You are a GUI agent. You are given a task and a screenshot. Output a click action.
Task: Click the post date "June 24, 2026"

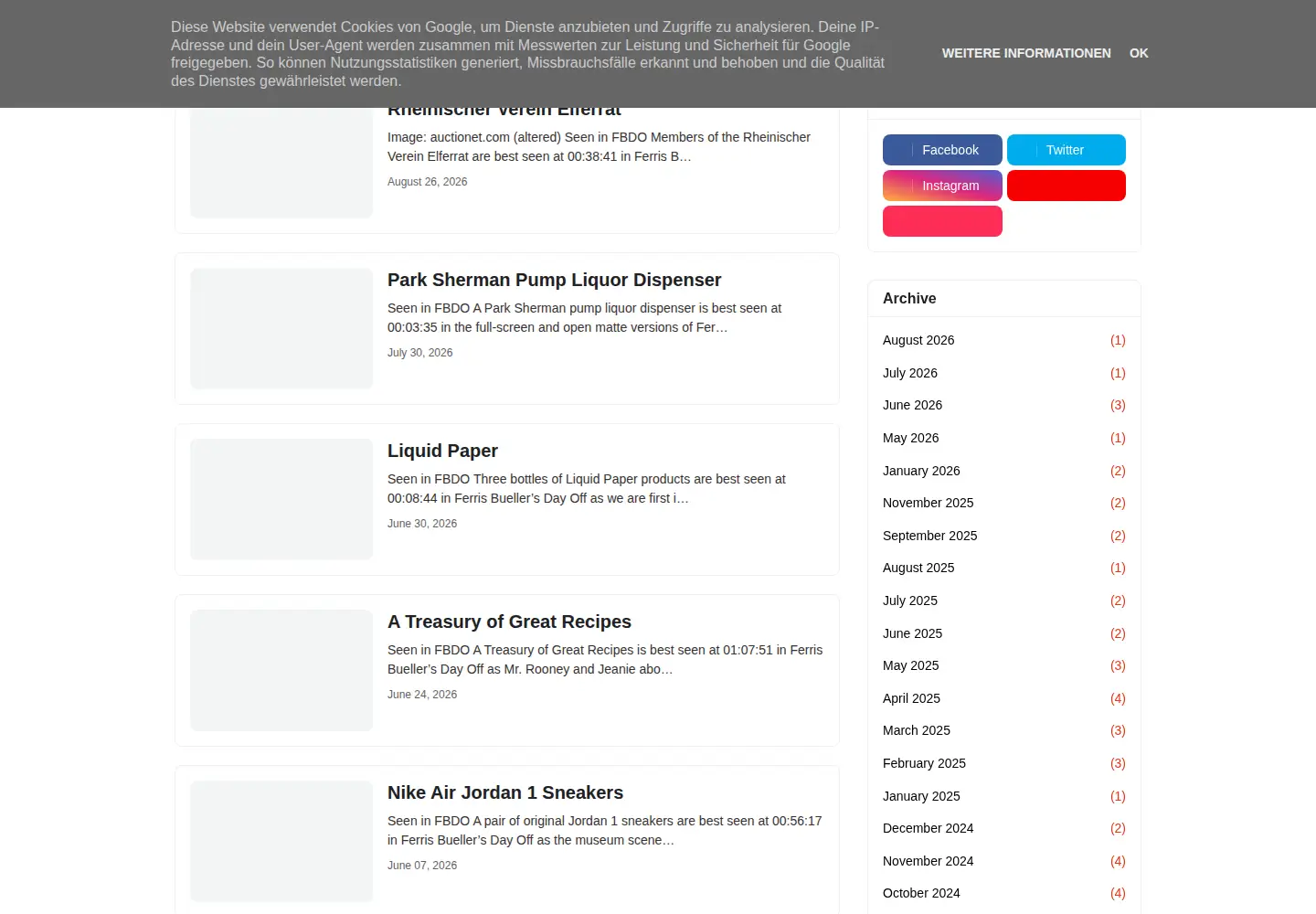[x=422, y=695]
